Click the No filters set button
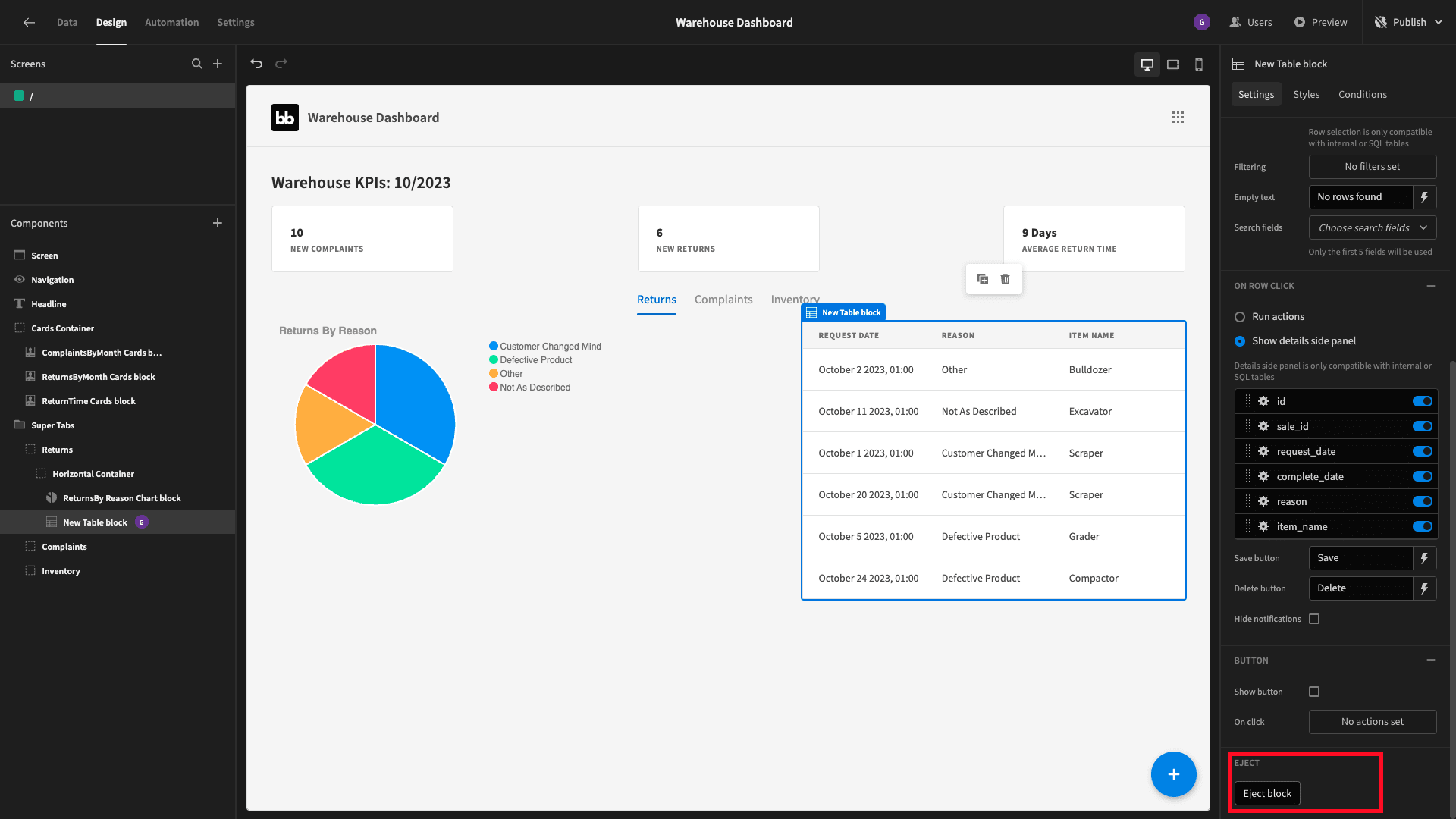 1373,167
